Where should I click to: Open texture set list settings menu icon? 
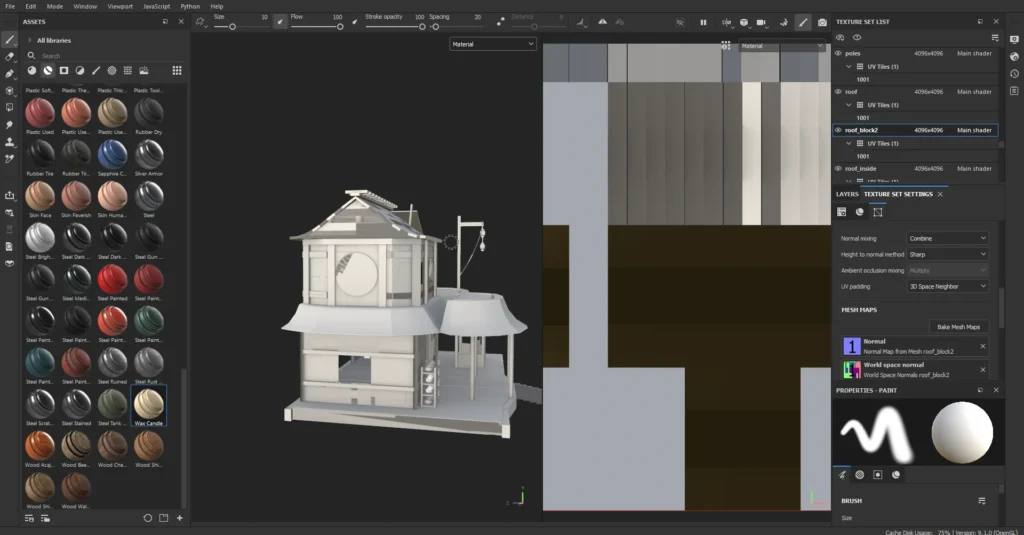pos(995,38)
